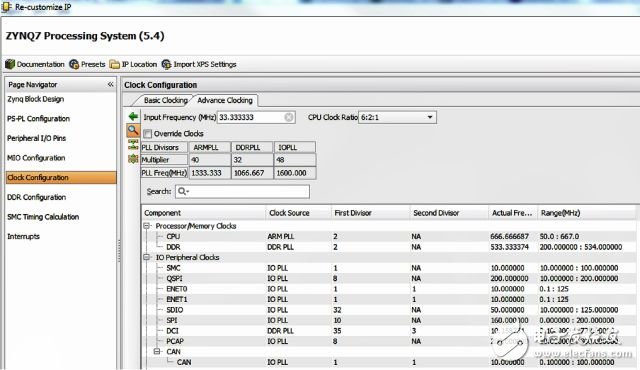Select the SMC clock row

[389, 268]
